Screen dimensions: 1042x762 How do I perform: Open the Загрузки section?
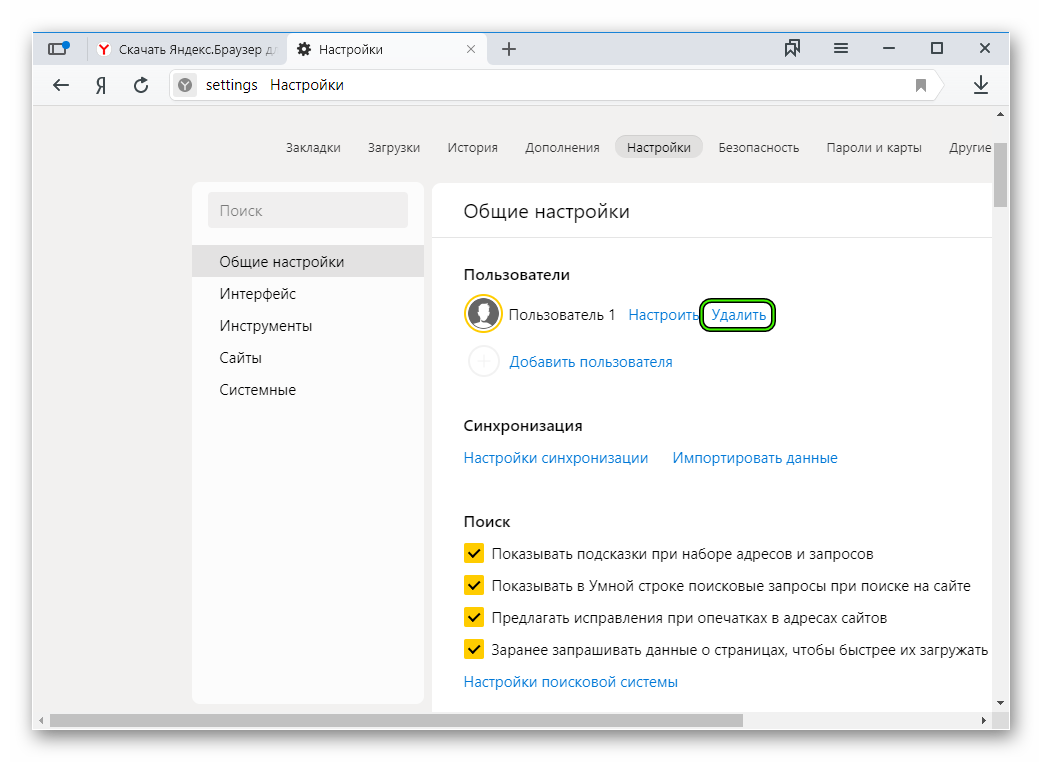(394, 147)
